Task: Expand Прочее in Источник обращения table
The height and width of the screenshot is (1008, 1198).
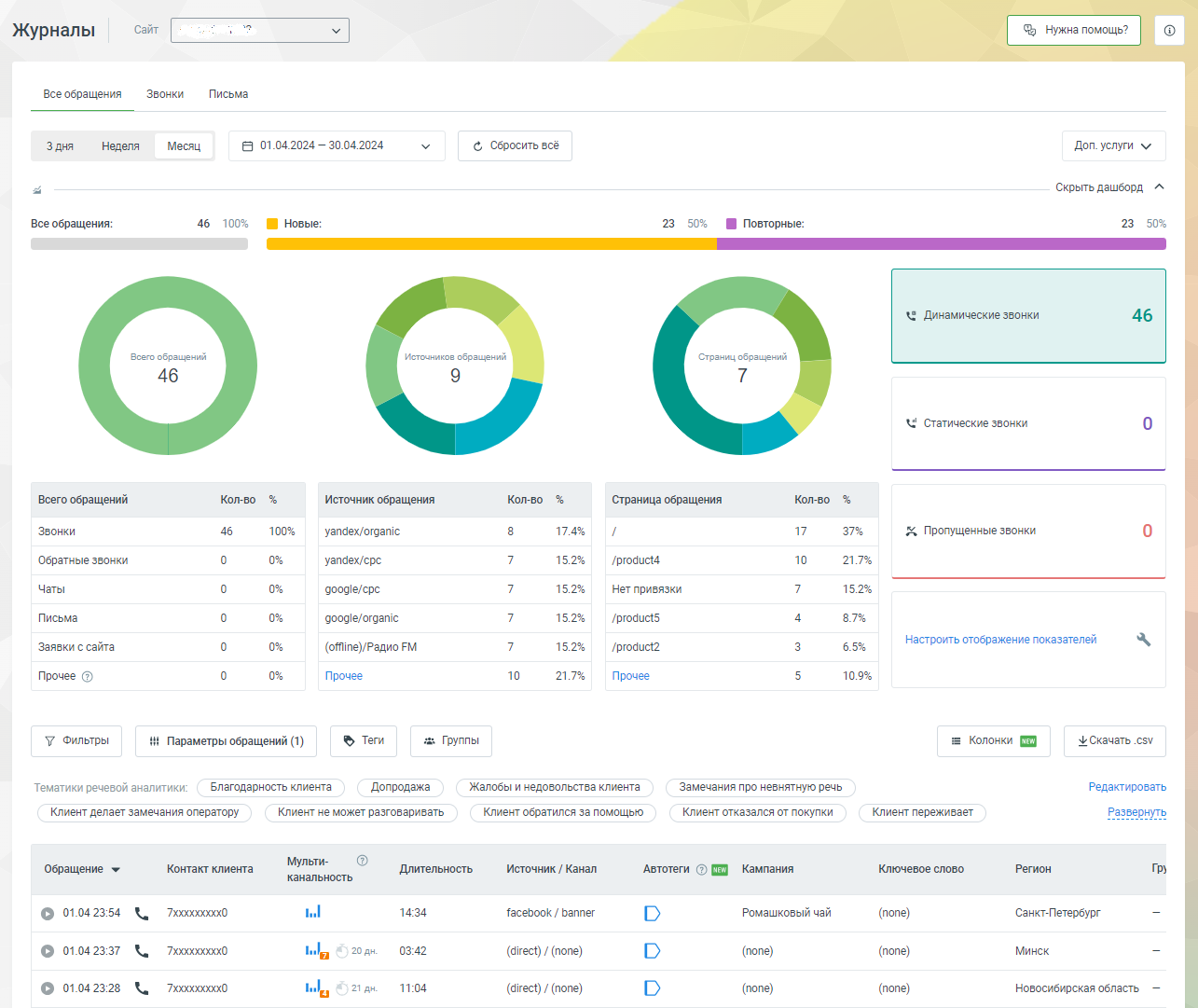Action: pyautogui.click(x=344, y=677)
